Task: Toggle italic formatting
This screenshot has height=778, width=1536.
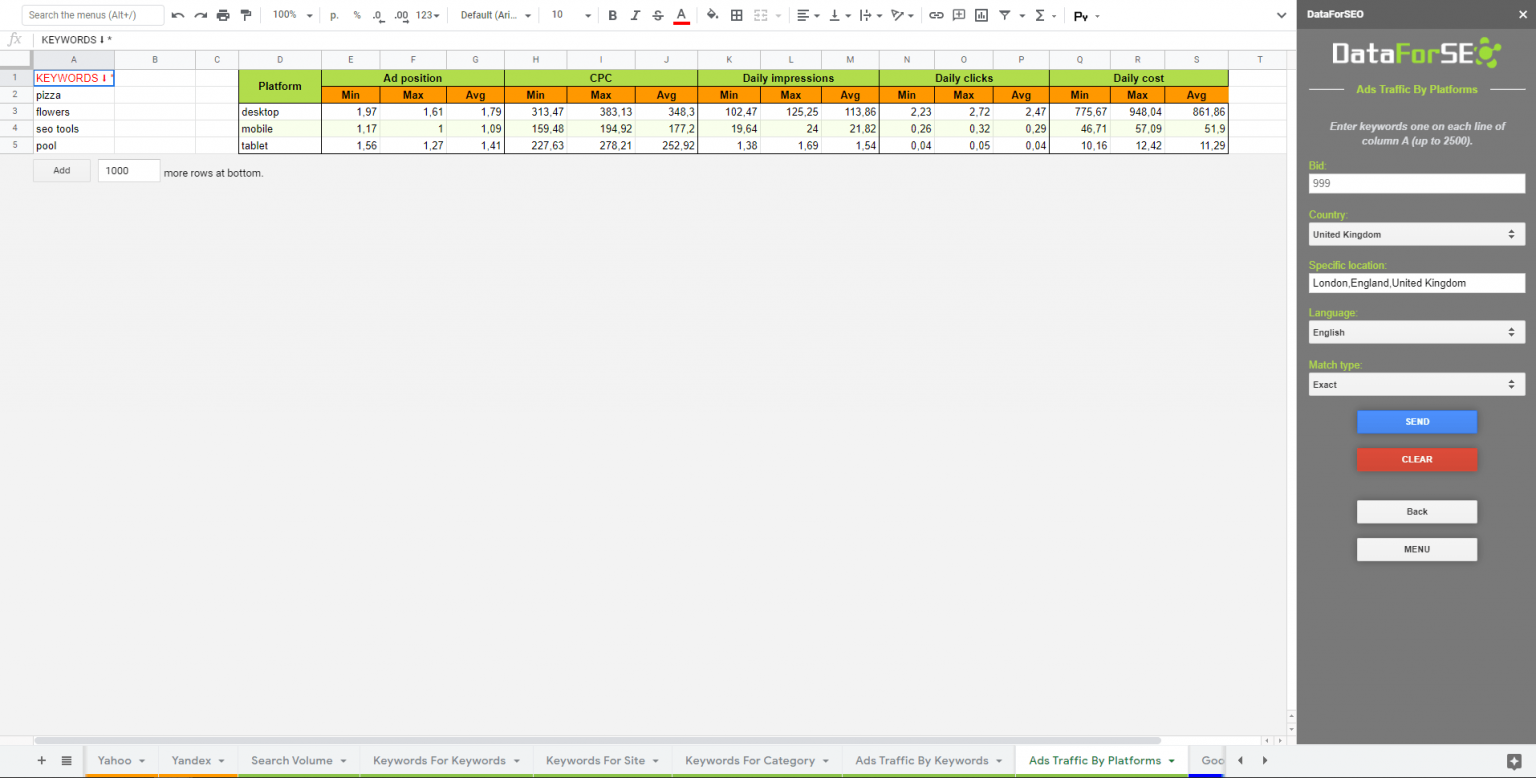Action: click(x=633, y=15)
